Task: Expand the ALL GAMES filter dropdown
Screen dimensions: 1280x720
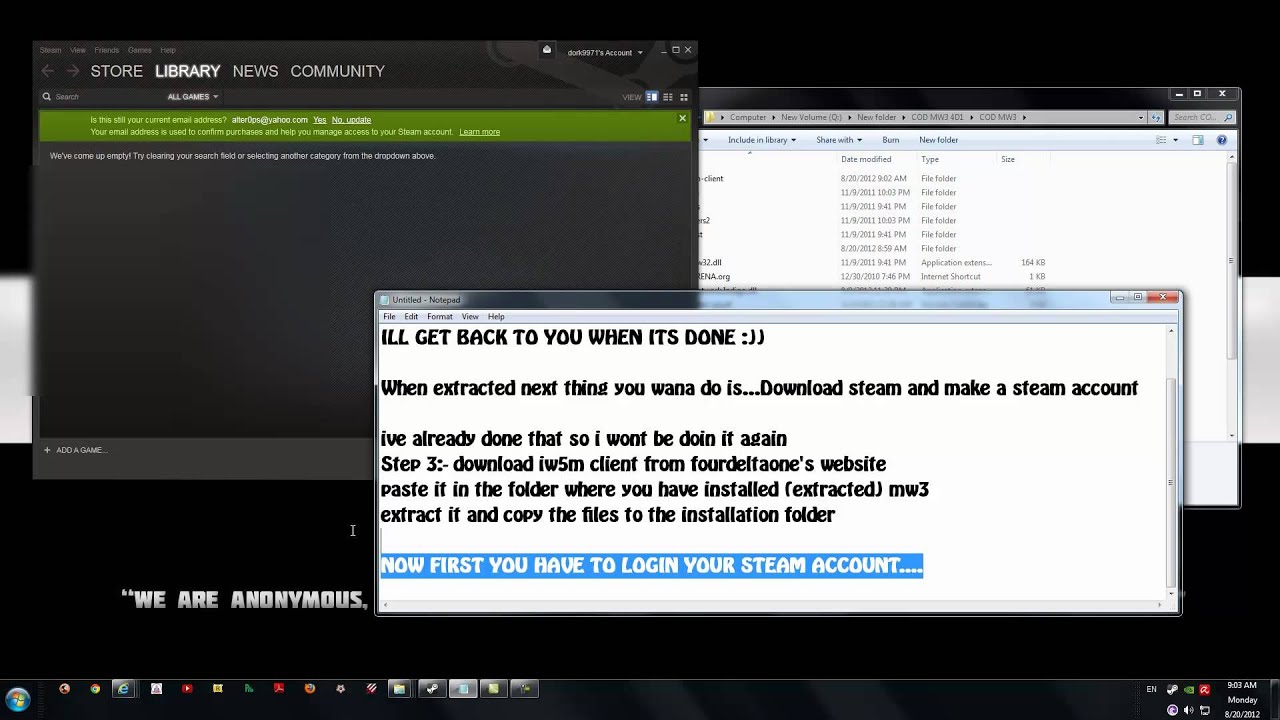Action: (192, 97)
